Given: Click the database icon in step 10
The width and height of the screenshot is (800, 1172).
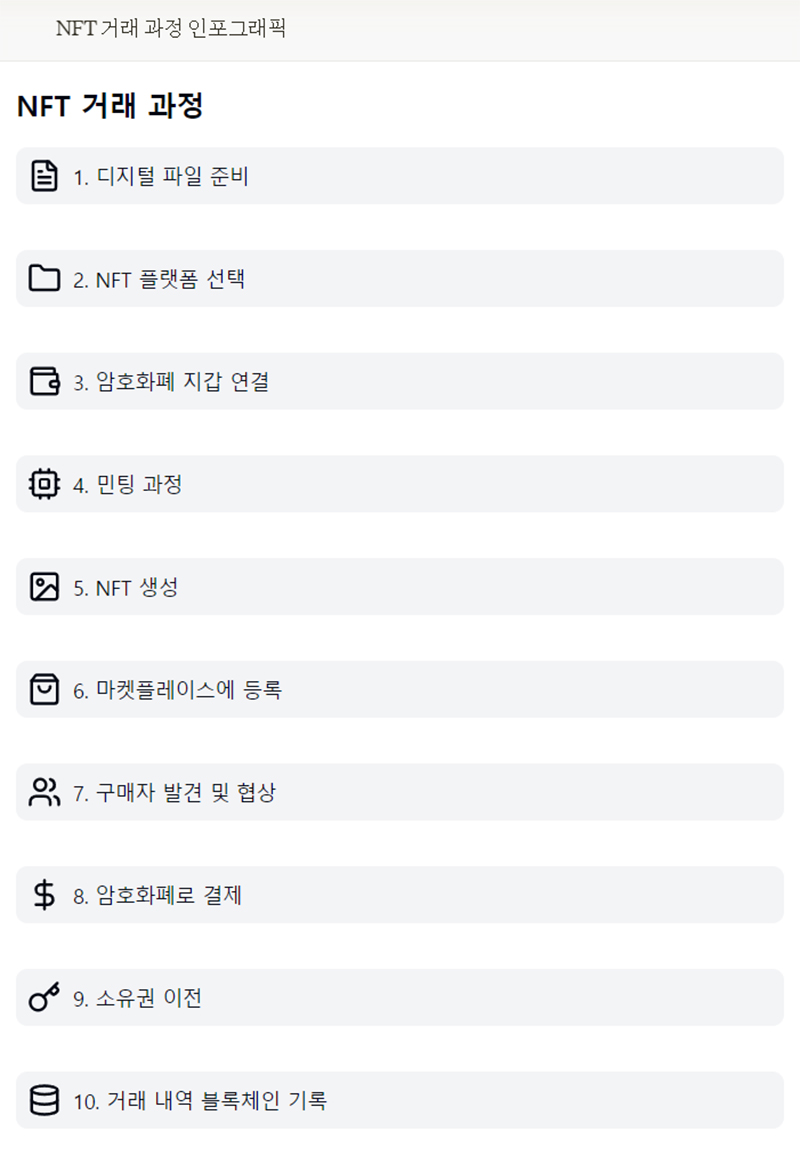Looking at the screenshot, I should (x=44, y=1100).
